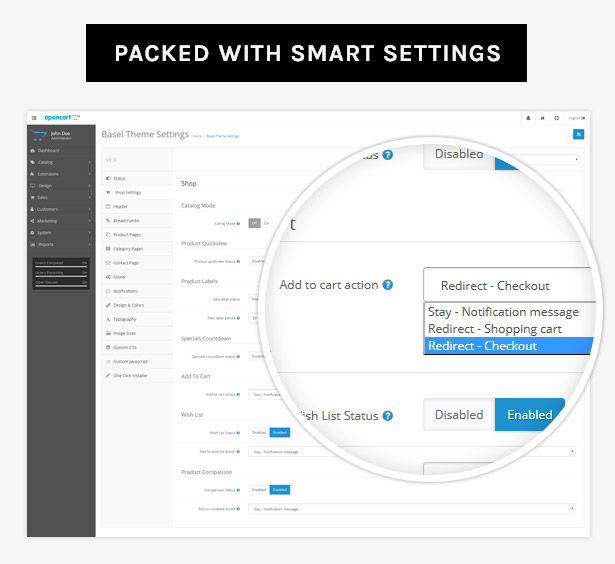
Task: Expand the Extensions sidebar menu chevron
Action: point(89,174)
